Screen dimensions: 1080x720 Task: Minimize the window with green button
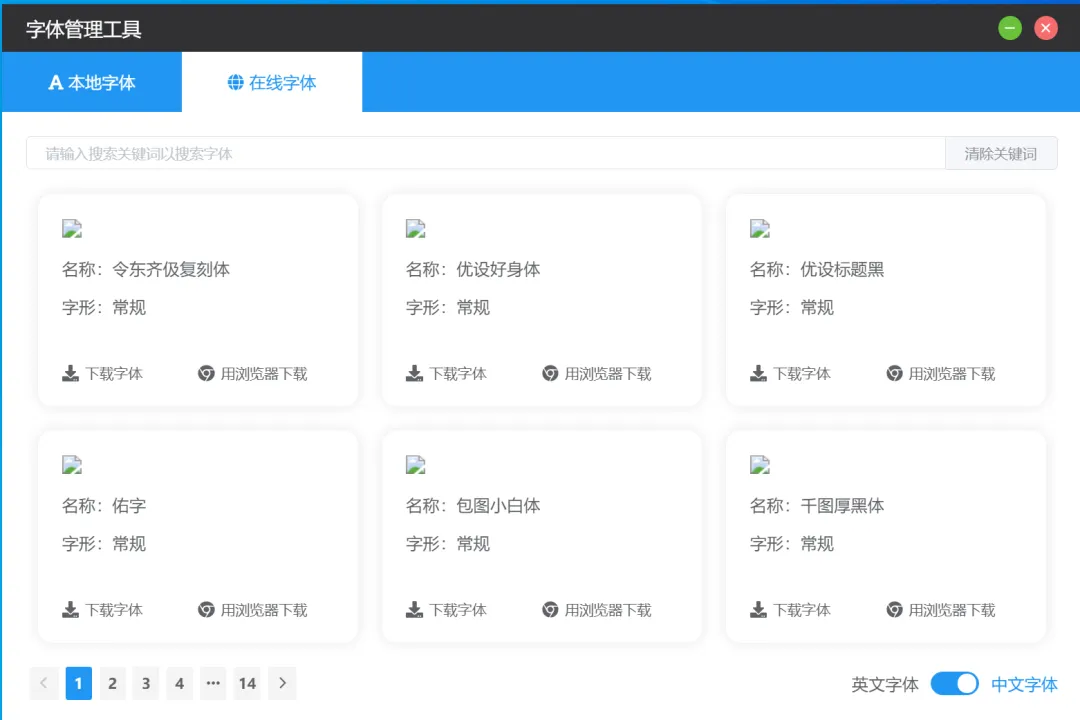pos(1010,28)
